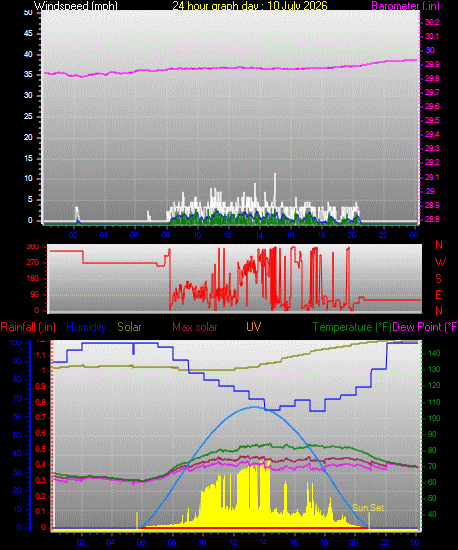Select barometer scale value 28.8
458x550 pixels.
point(432,219)
